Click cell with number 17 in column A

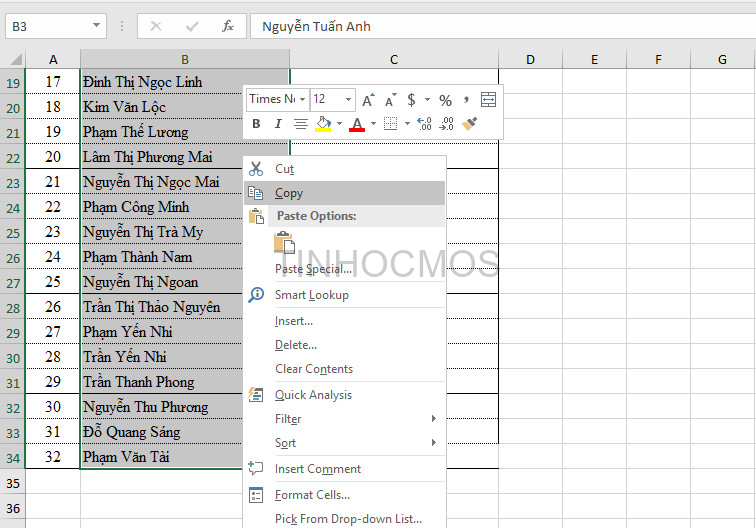(x=53, y=82)
